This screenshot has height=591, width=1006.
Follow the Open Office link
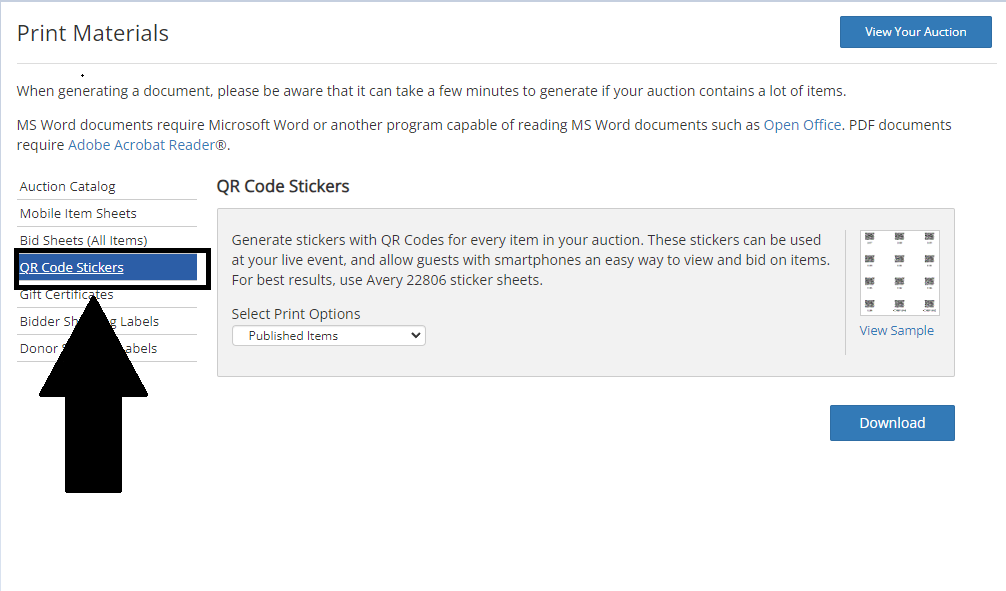click(x=802, y=125)
